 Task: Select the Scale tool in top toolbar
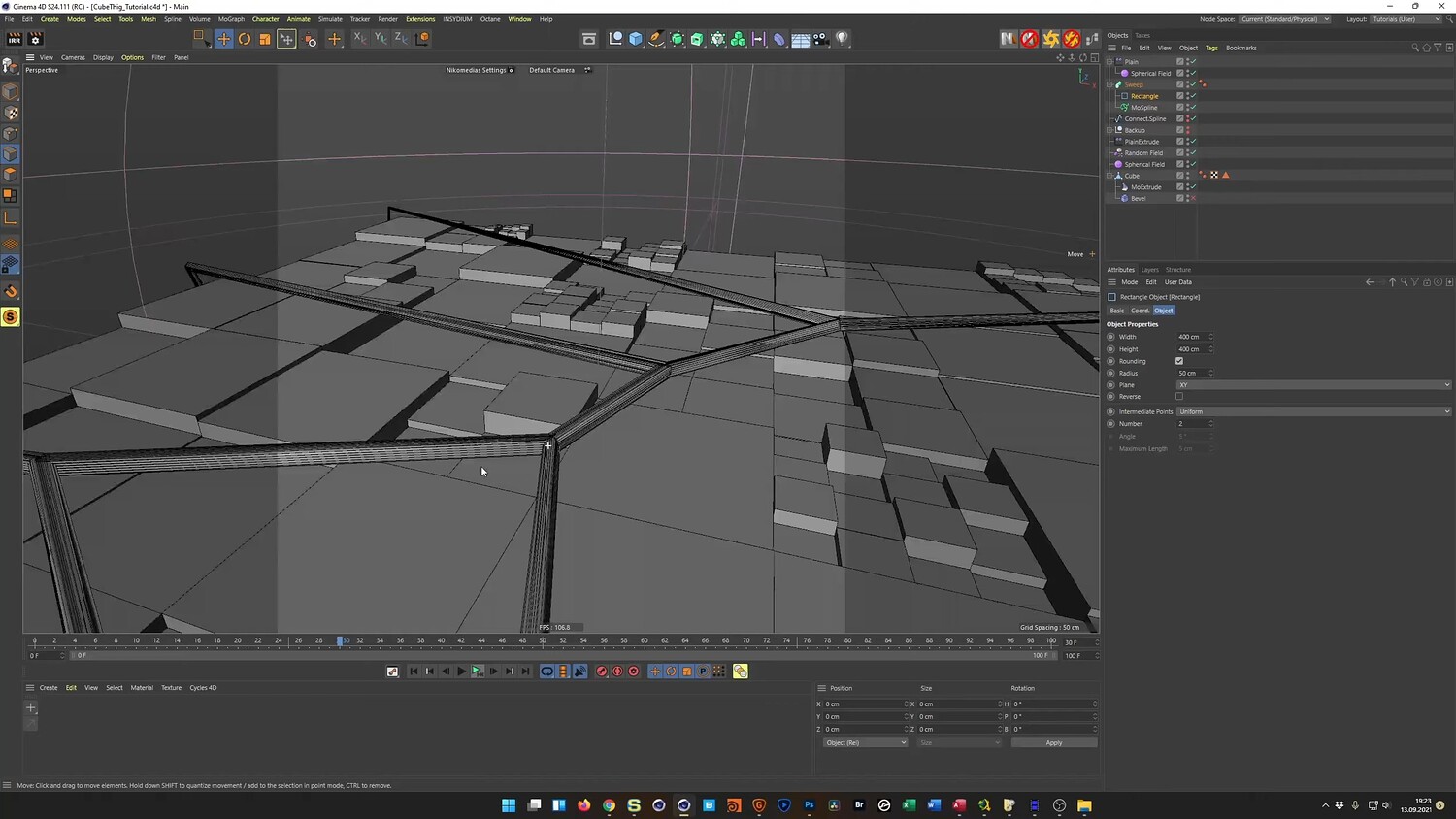point(265,39)
